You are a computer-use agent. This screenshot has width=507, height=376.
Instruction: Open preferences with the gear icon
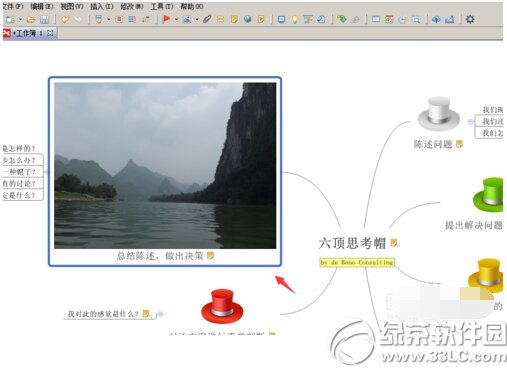(x=470, y=19)
